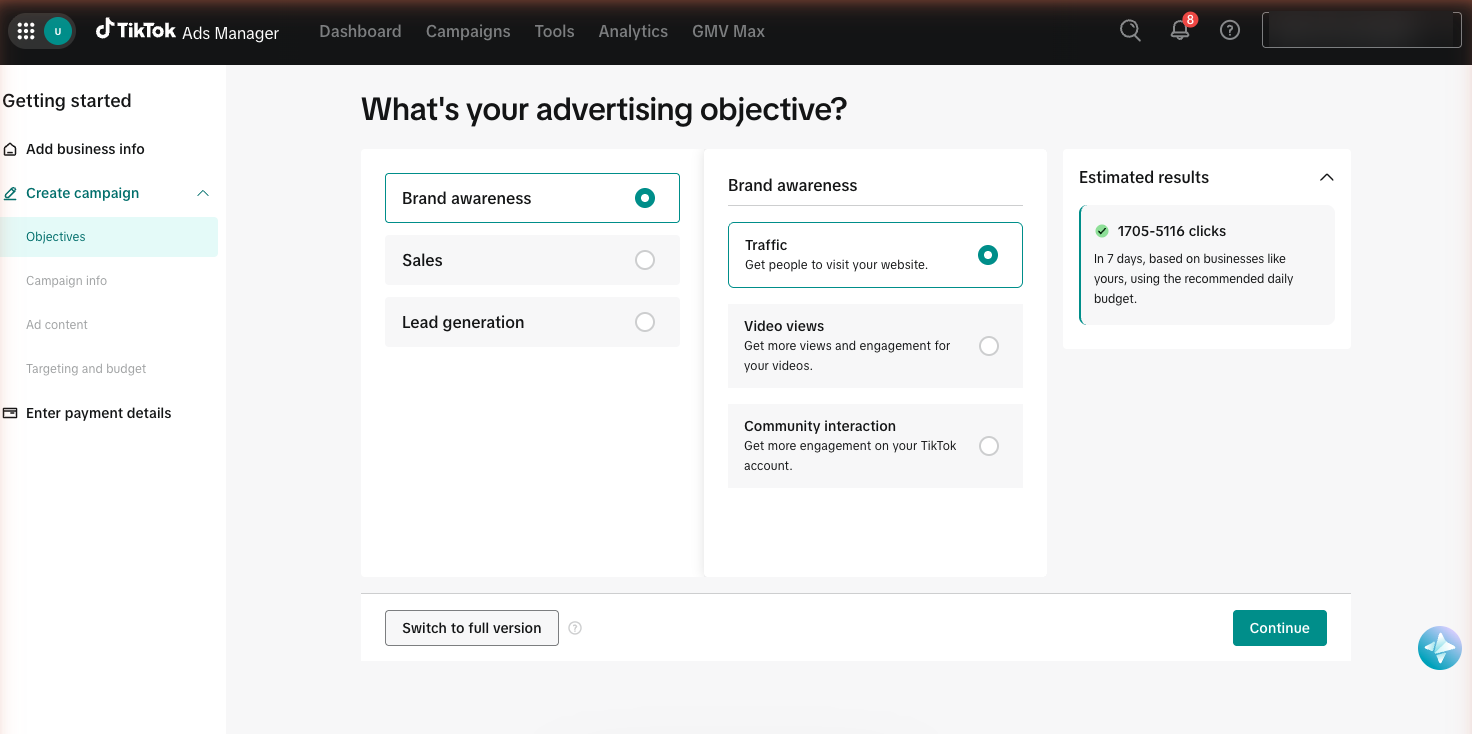The width and height of the screenshot is (1472, 734).
Task: Click the home icon beside Add business info
Action: pos(10,149)
